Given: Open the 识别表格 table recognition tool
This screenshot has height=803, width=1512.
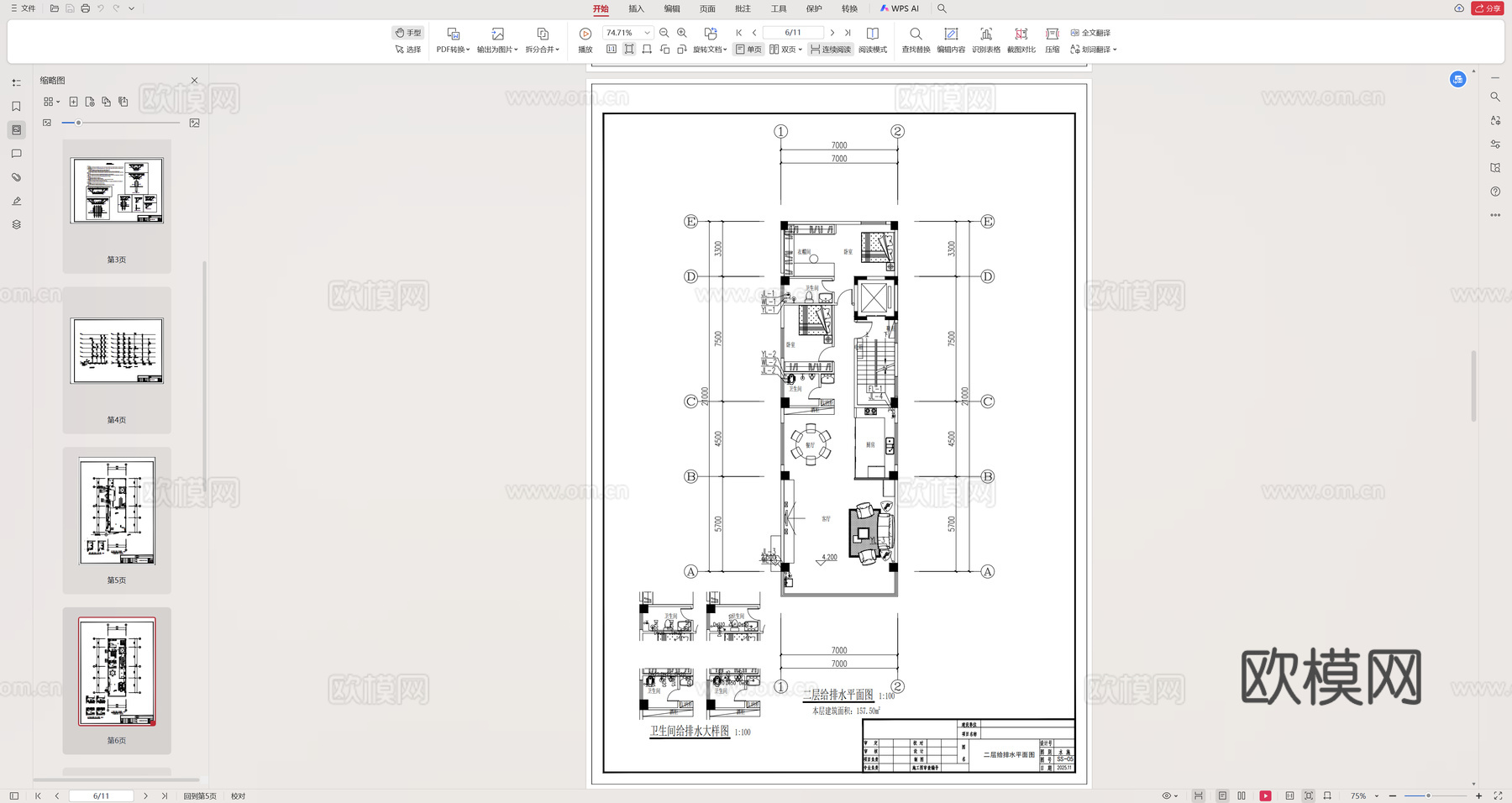Looking at the screenshot, I should pos(985,39).
